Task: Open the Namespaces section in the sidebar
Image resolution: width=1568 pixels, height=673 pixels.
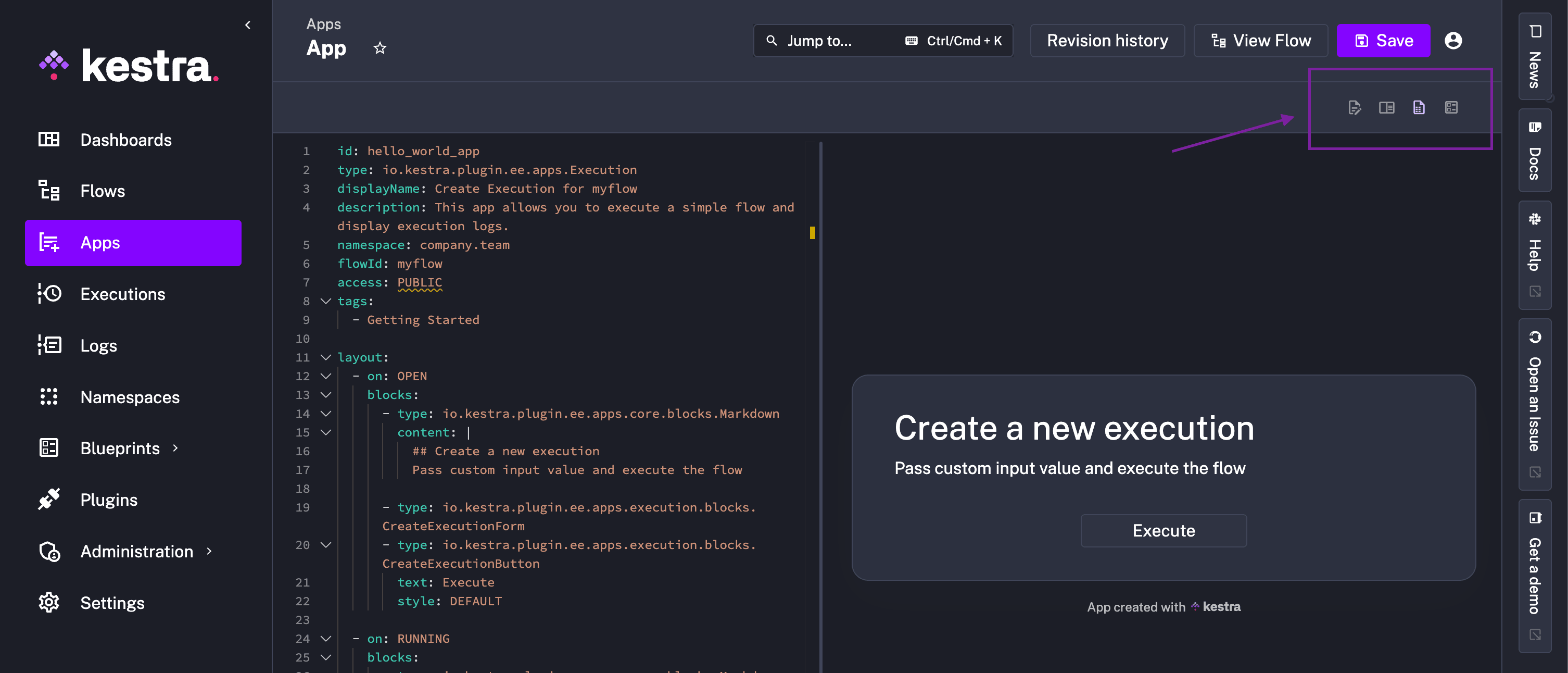Action: 129,396
